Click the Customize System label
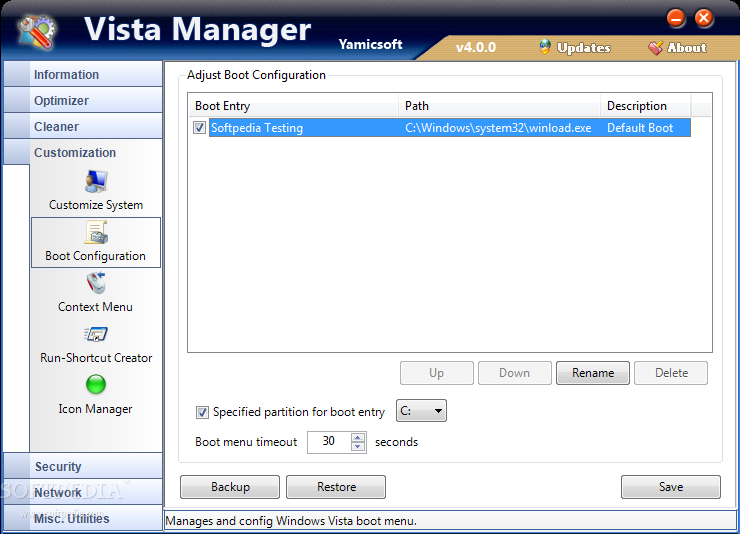The height and width of the screenshot is (534, 740). coord(96,205)
